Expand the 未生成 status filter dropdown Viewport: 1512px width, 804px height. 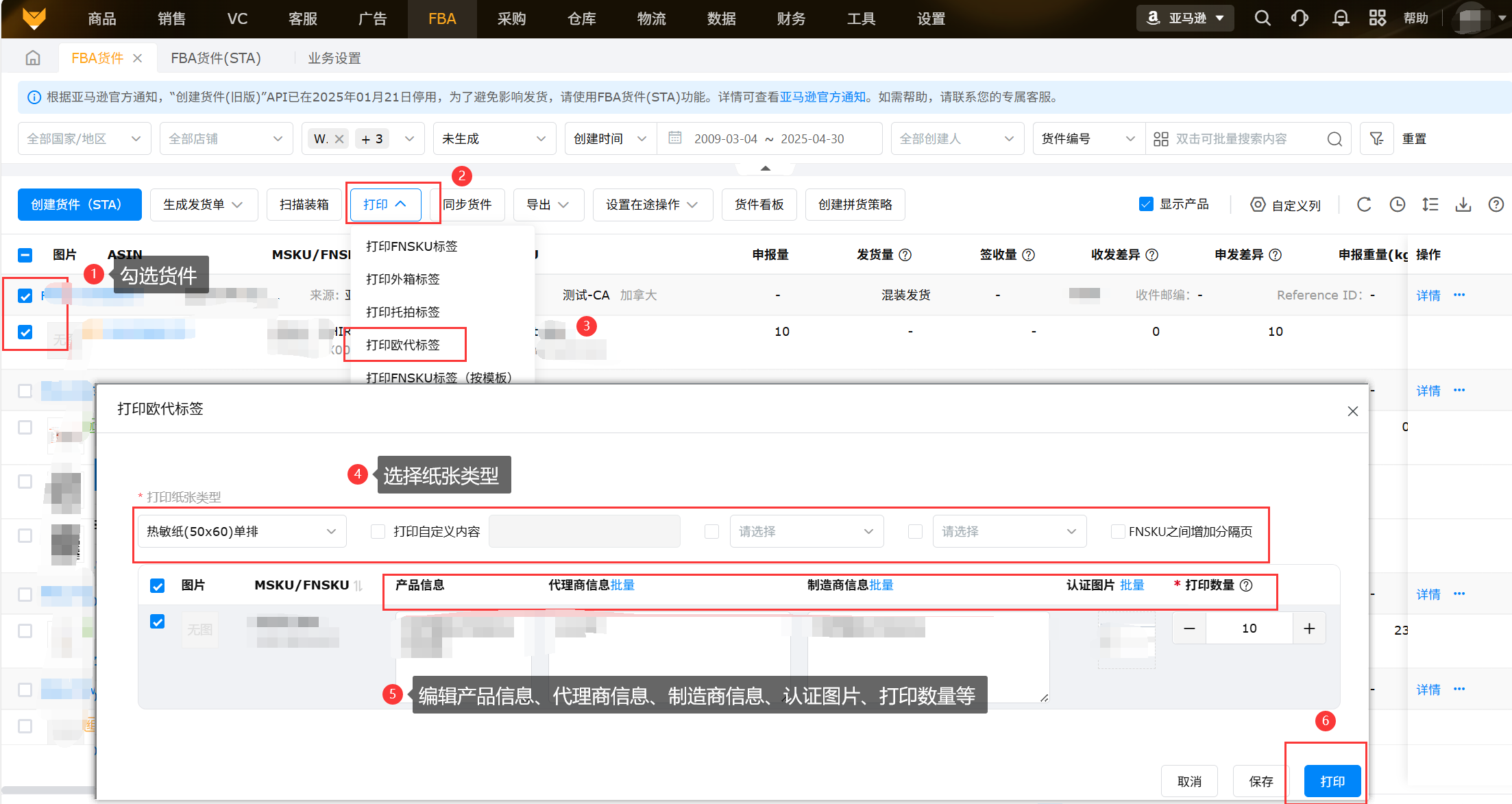[493, 139]
